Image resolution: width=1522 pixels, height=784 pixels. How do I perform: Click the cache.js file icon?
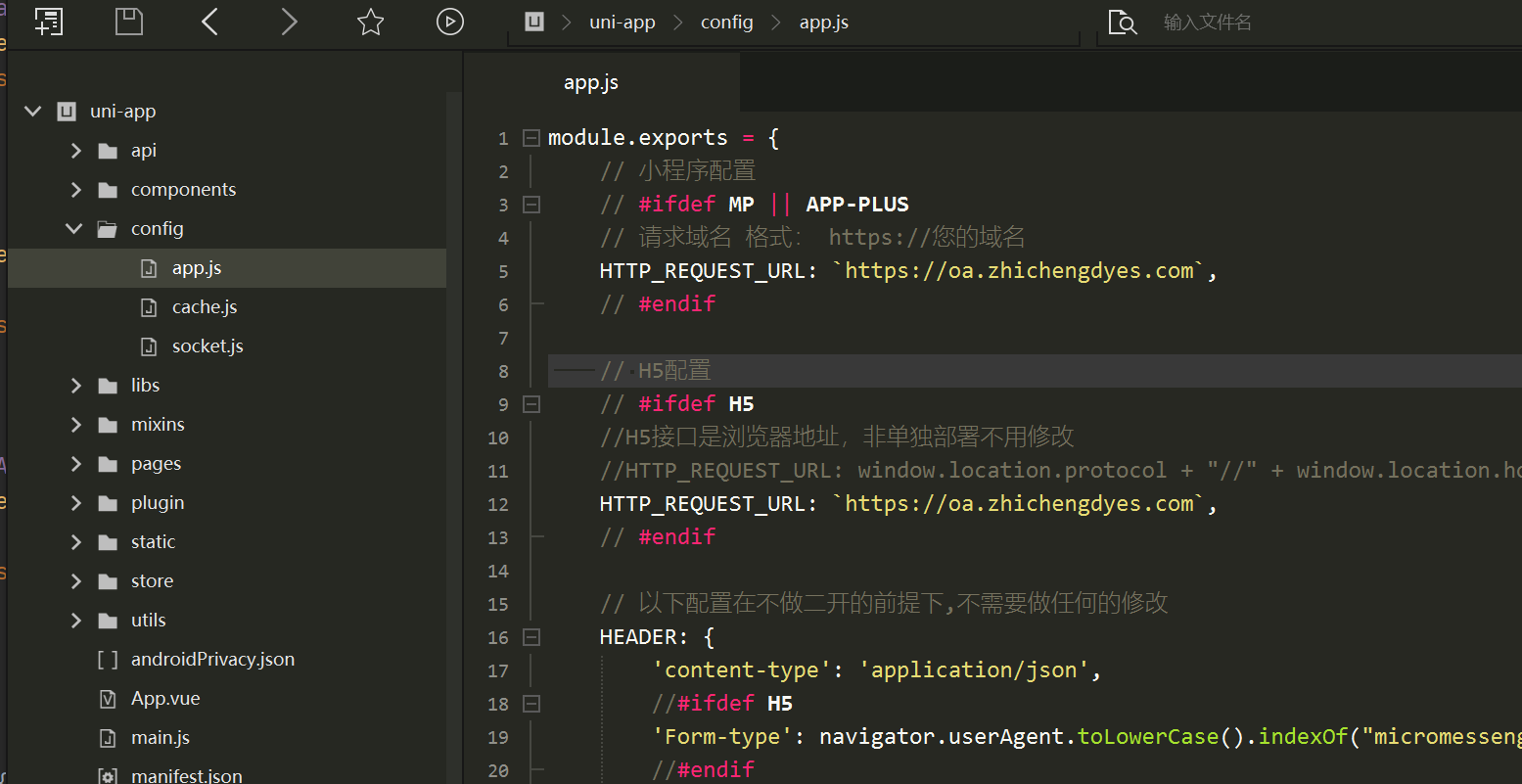point(149,307)
